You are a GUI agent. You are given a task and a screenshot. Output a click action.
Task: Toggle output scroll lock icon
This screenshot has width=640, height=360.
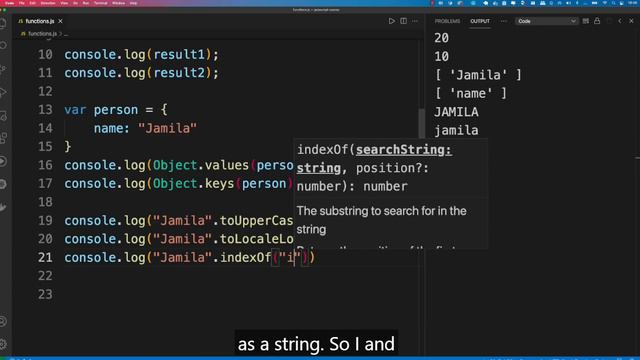pos(597,21)
